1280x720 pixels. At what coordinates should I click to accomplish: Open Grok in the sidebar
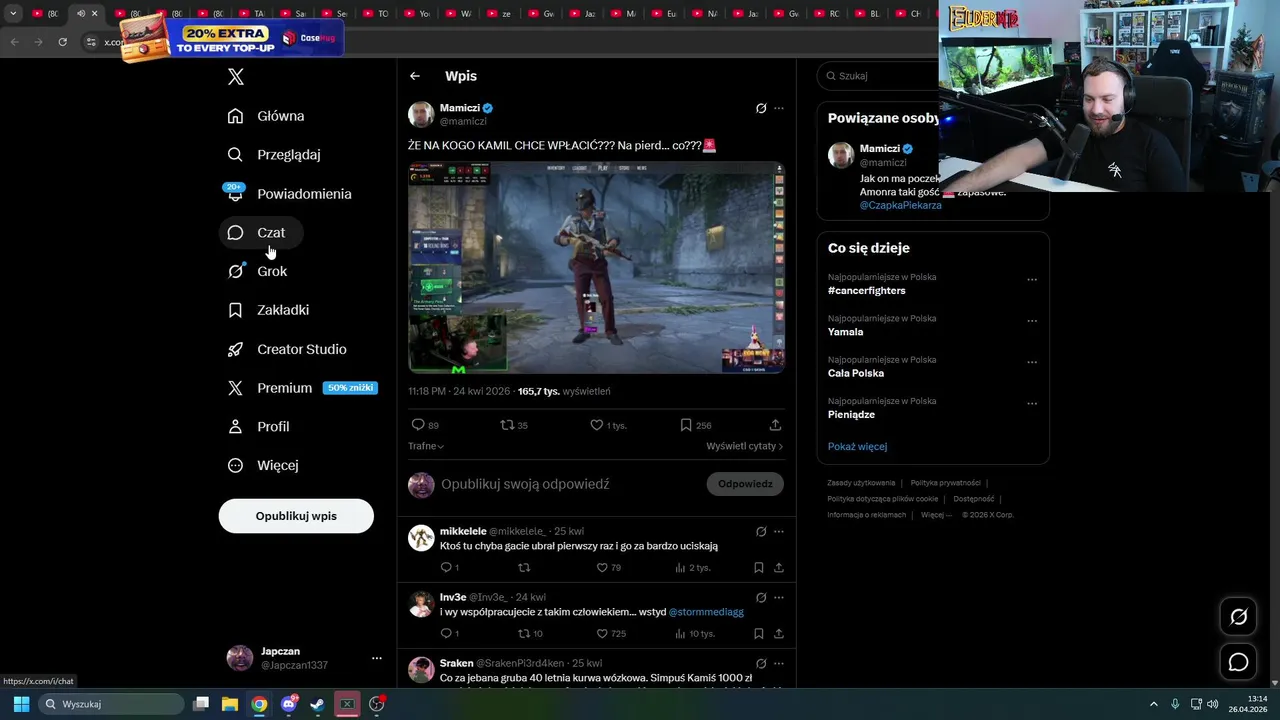tap(257, 271)
